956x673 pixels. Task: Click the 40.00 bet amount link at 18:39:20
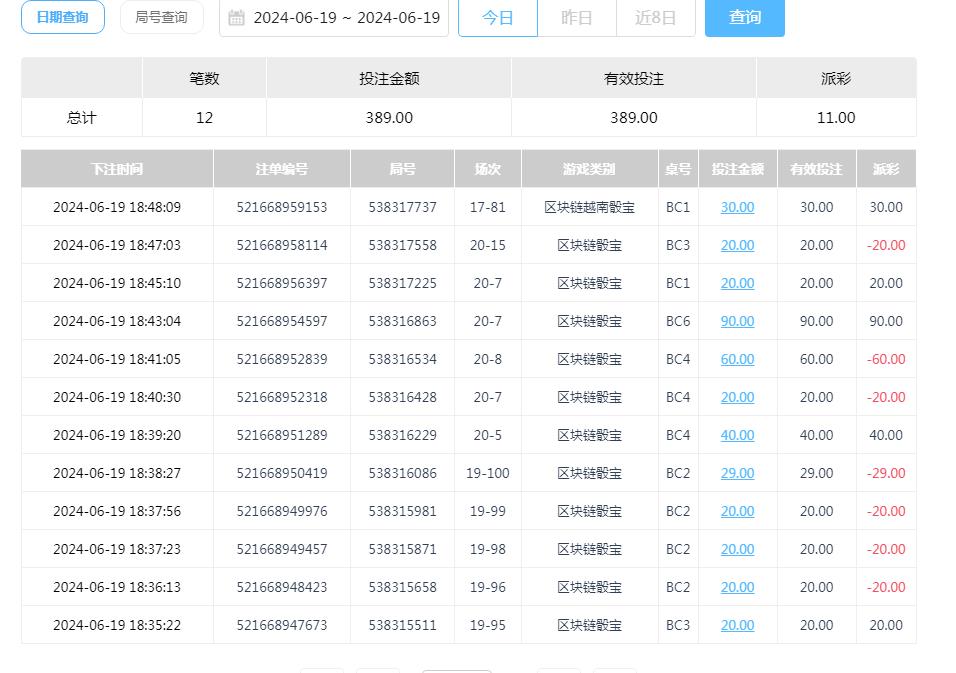pos(737,435)
